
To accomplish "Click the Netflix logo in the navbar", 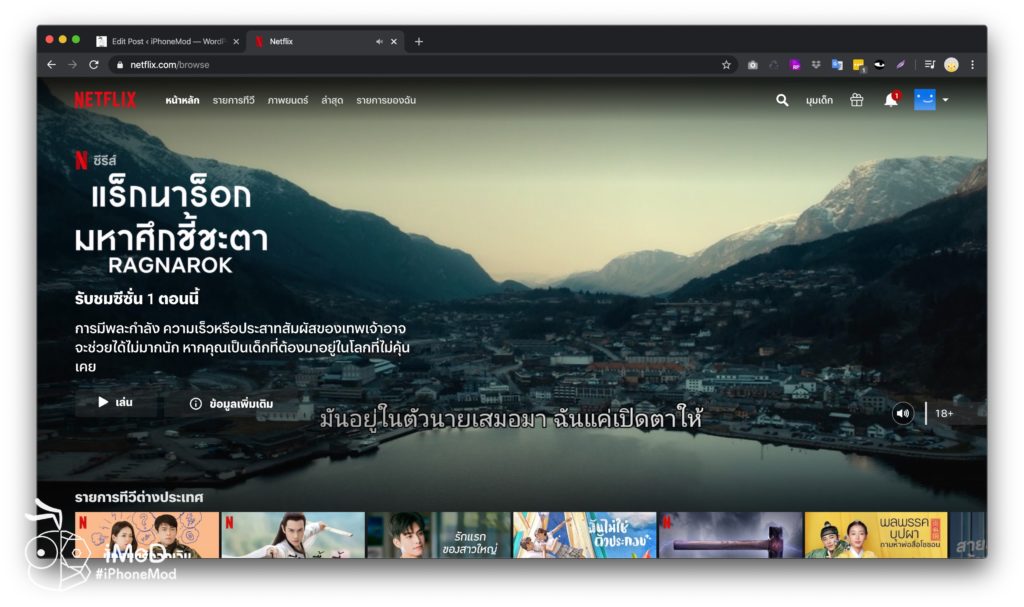I will tap(107, 99).
